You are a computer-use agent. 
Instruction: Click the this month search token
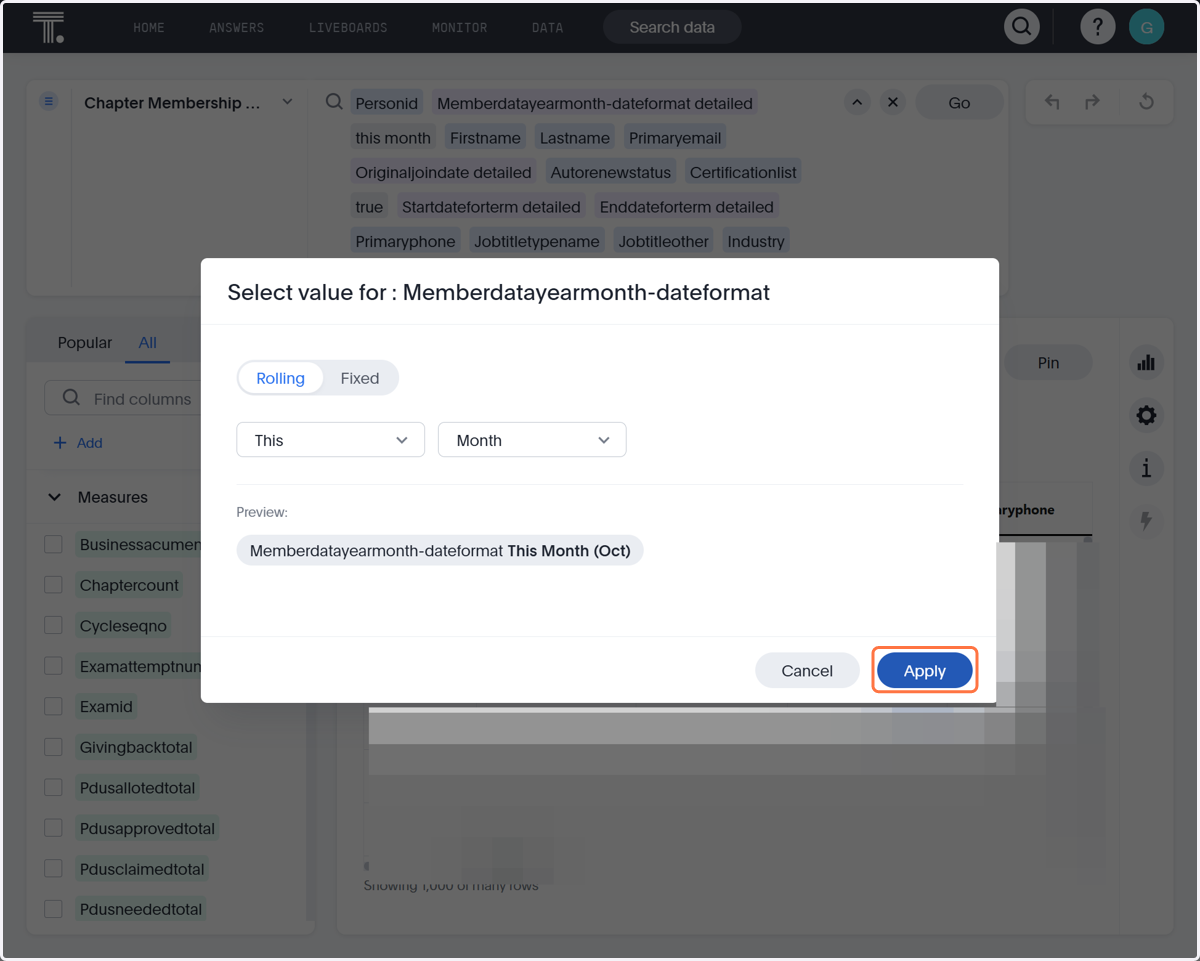click(x=393, y=138)
